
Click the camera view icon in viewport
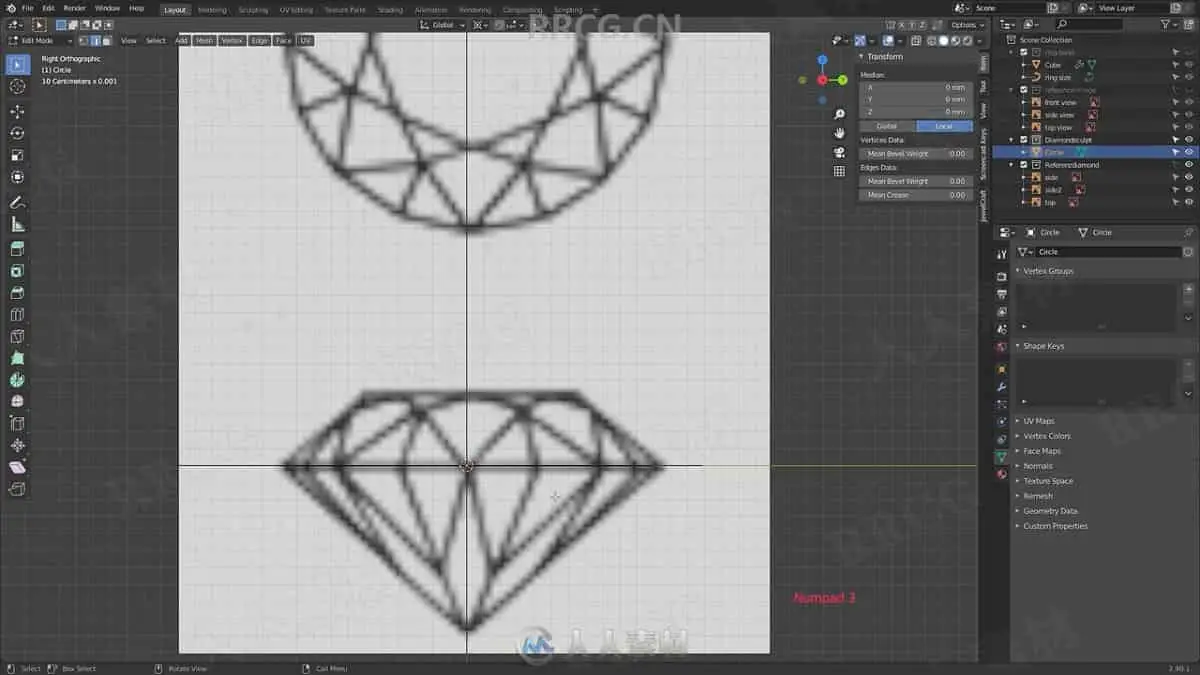point(839,152)
